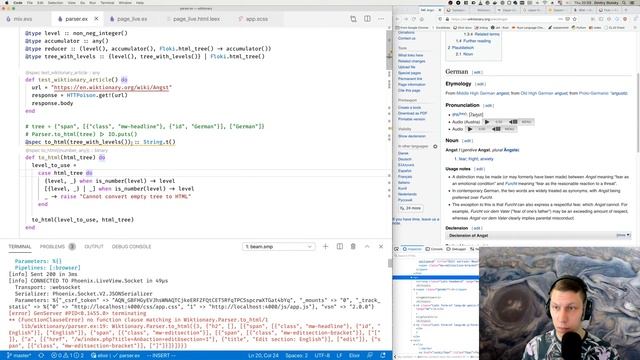Open 'Related changes' in the sidebar
Image resolution: width=640 pixels, height=360 pixels.
[411, 61]
